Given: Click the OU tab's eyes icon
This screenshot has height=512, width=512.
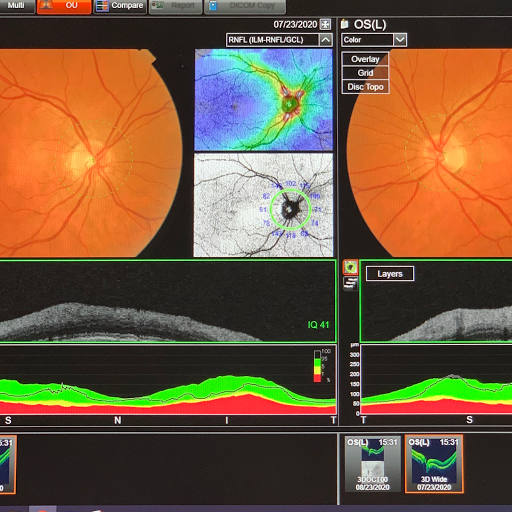Looking at the screenshot, I should pos(45,5).
